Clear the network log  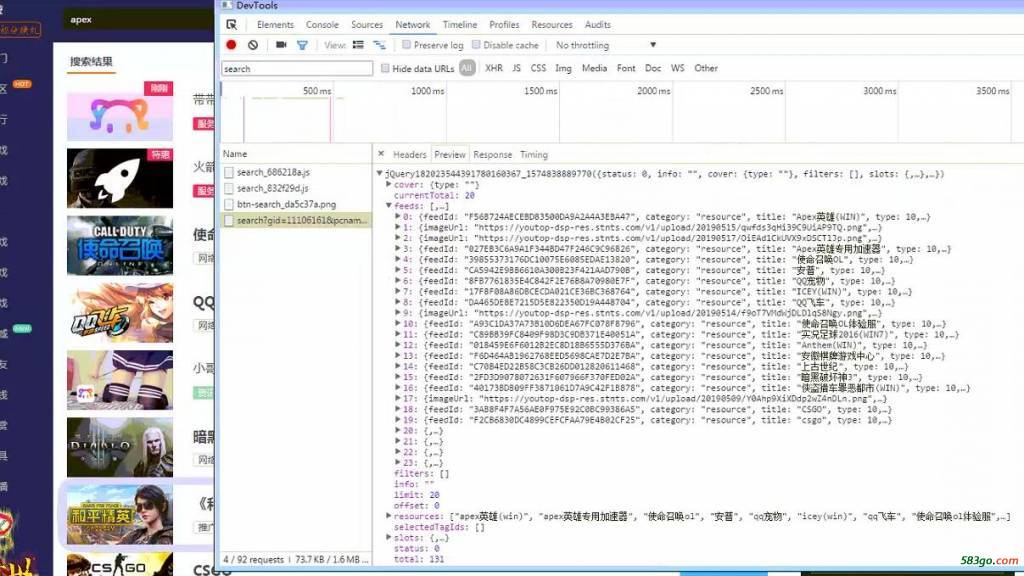(253, 45)
